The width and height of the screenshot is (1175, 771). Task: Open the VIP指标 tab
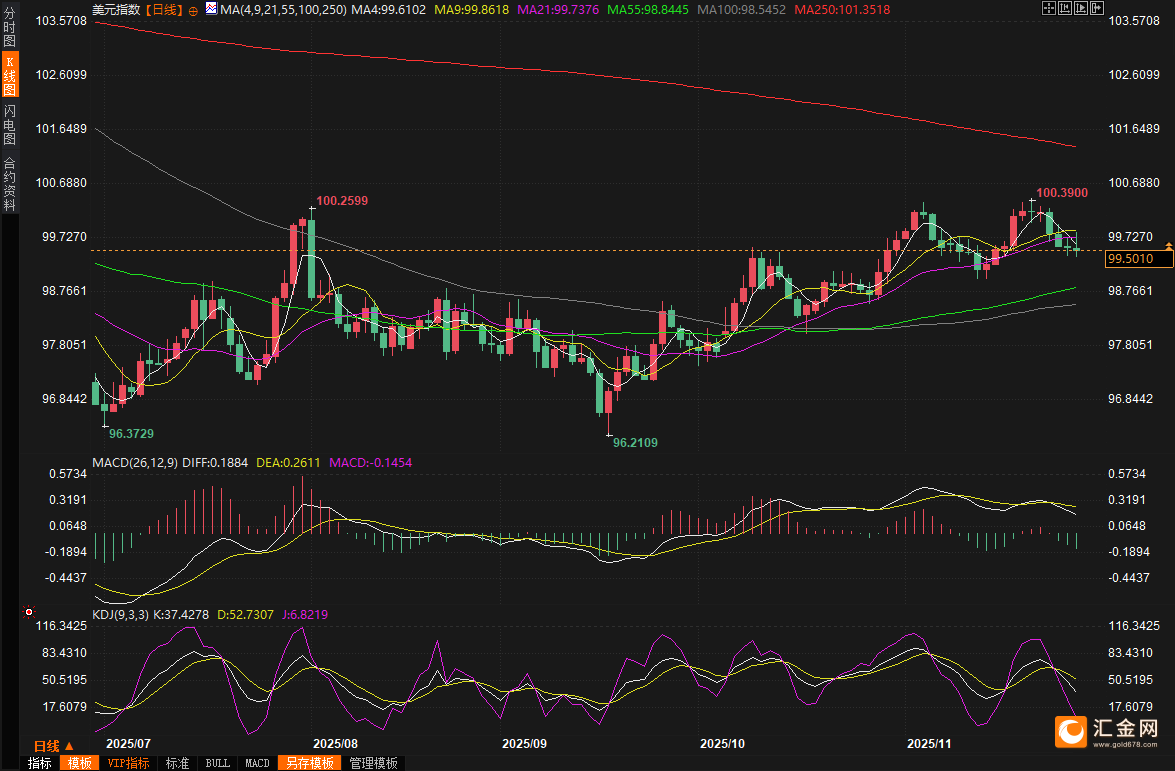(x=128, y=763)
